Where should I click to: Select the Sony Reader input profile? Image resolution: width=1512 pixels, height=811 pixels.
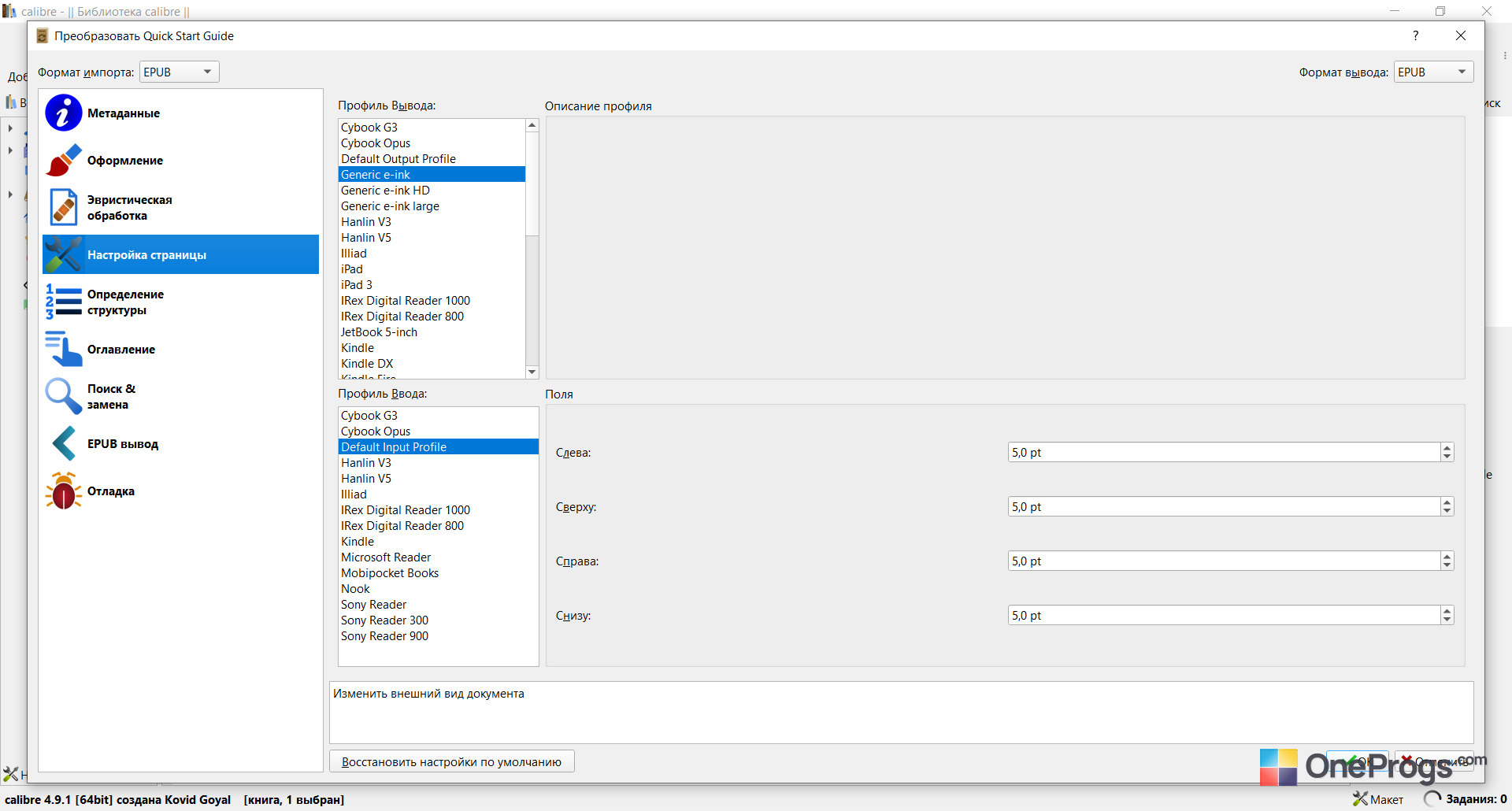tap(439, 604)
